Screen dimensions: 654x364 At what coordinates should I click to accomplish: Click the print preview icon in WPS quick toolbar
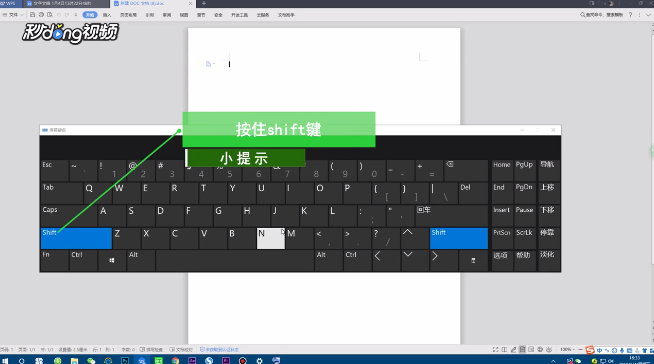[50, 15]
